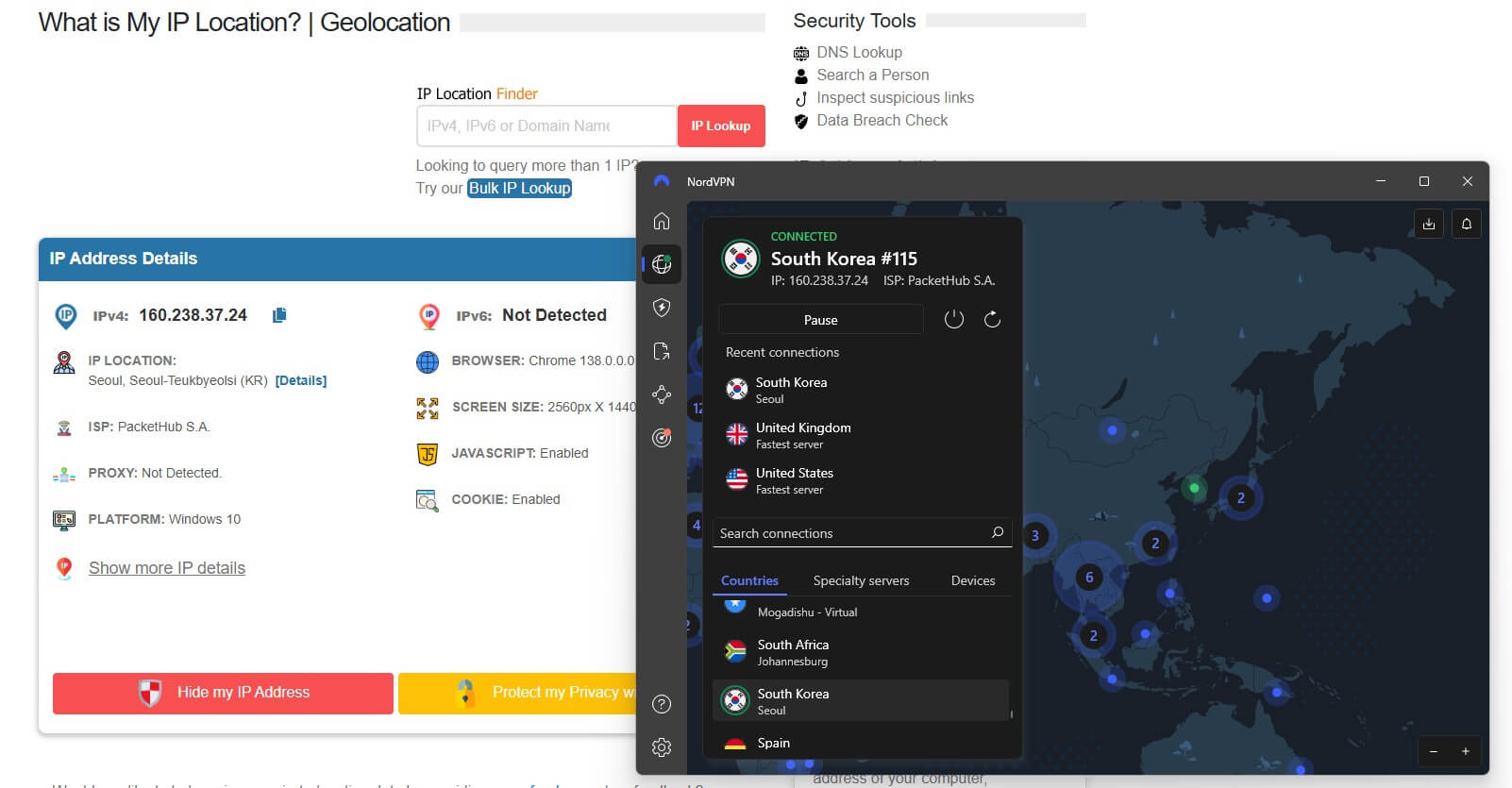Viewport: 1512px width, 788px height.
Task: Open NordVPN Home sidebar icon
Action: pyautogui.click(x=662, y=221)
